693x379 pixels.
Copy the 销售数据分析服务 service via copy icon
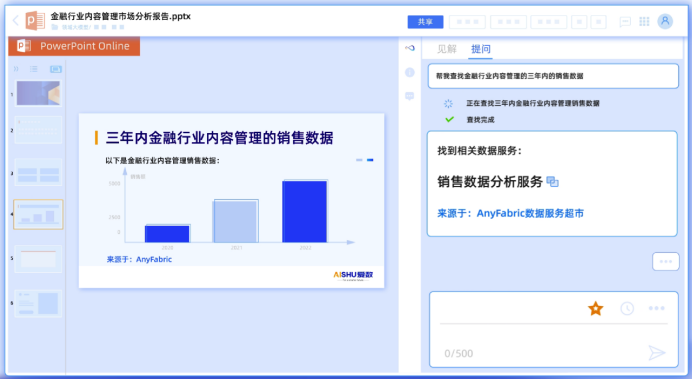(552, 182)
